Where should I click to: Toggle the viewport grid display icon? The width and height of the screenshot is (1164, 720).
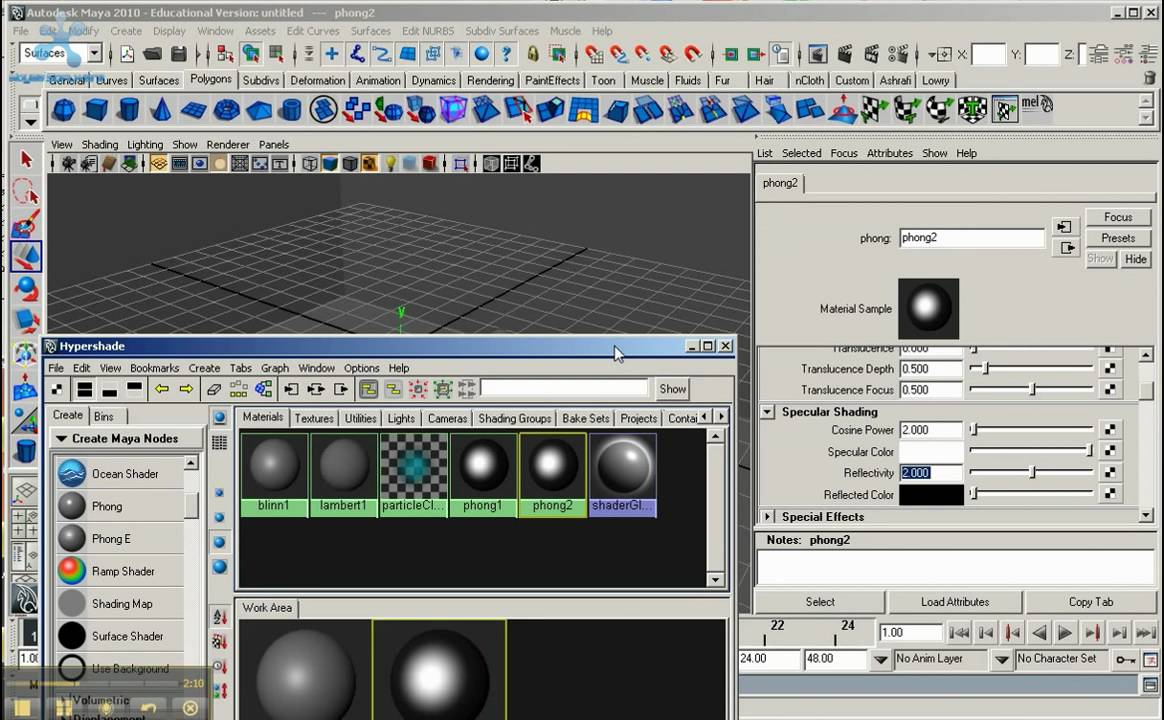(x=158, y=163)
